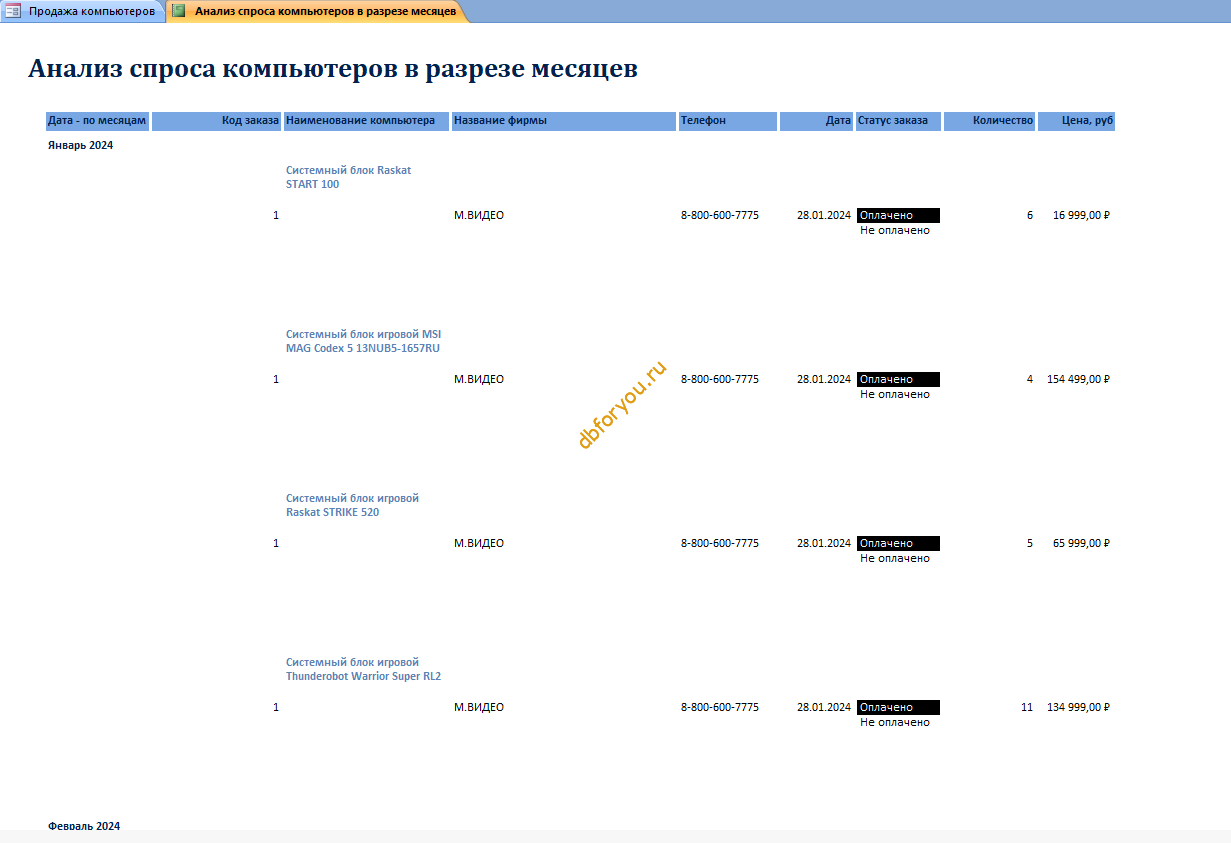Select Не оплачено status in MSI MAG Codex row
The width and height of the screenshot is (1231, 843).
[895, 394]
